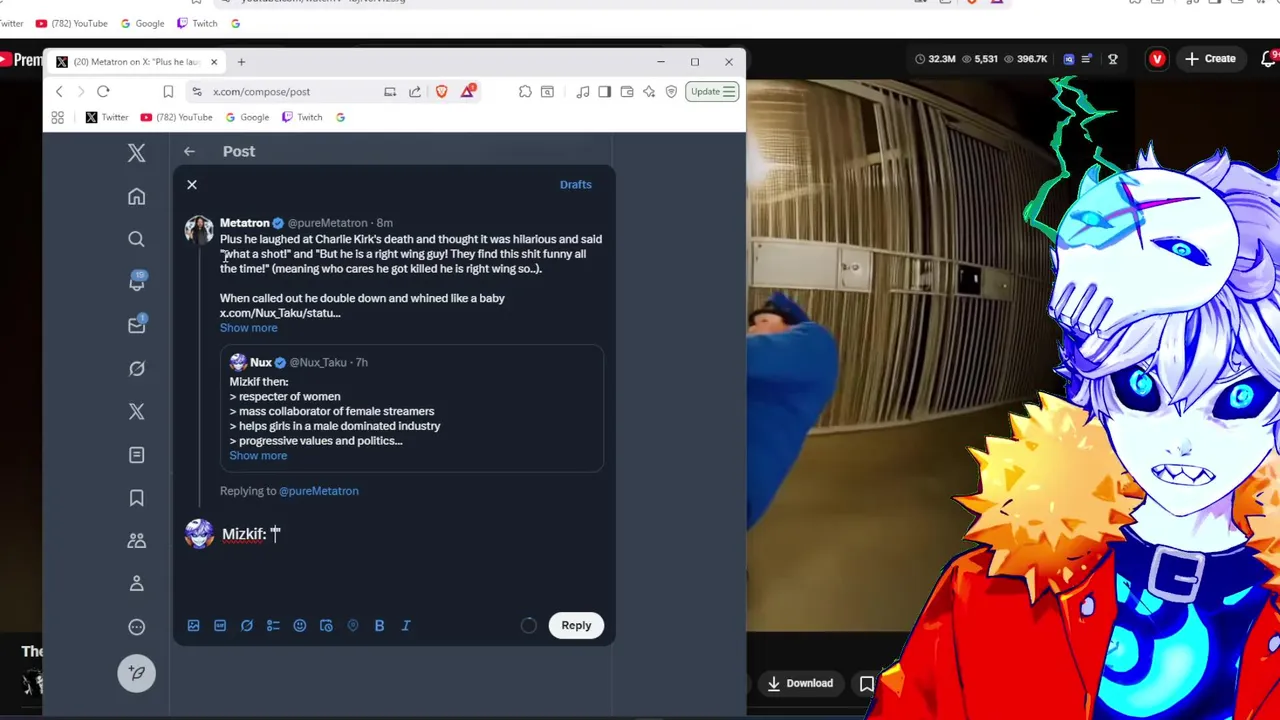The height and width of the screenshot is (720, 1280).
Task: Click Brave Shields lion icon
Action: point(442,92)
